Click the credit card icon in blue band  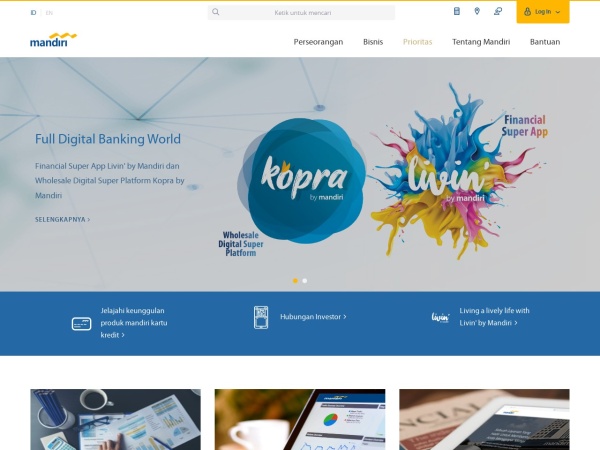click(82, 324)
